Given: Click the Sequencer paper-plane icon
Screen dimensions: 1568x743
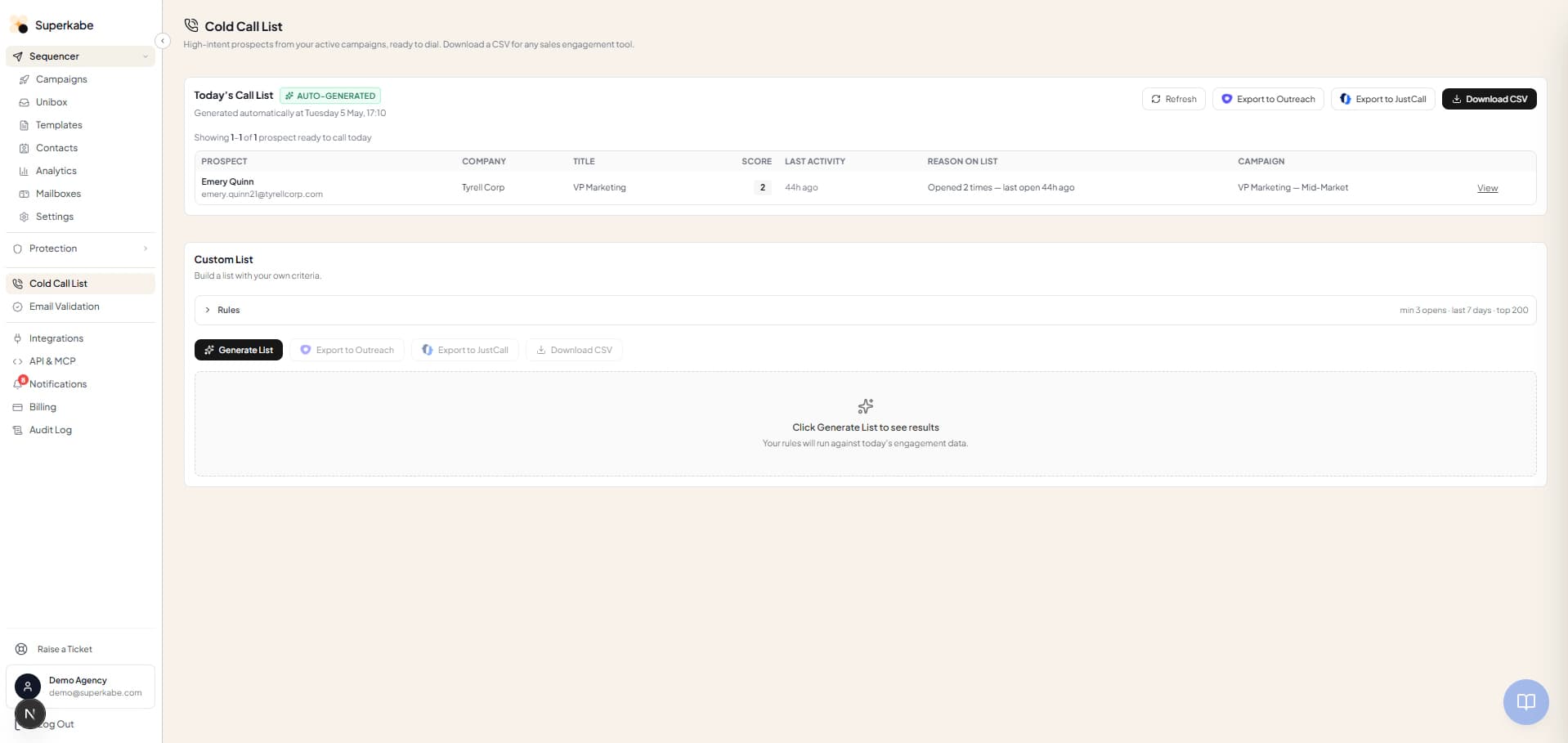Looking at the screenshot, I should tap(17, 56).
